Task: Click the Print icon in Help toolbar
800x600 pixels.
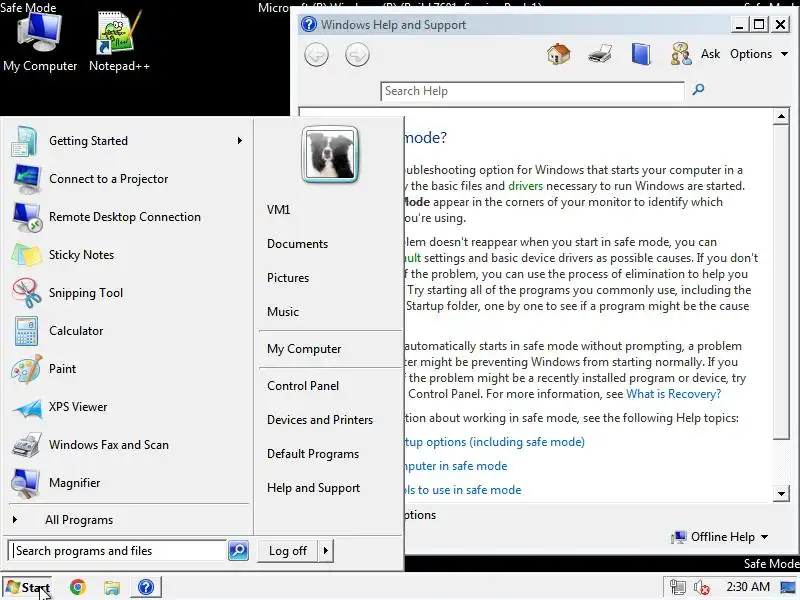Action: pyautogui.click(x=600, y=54)
